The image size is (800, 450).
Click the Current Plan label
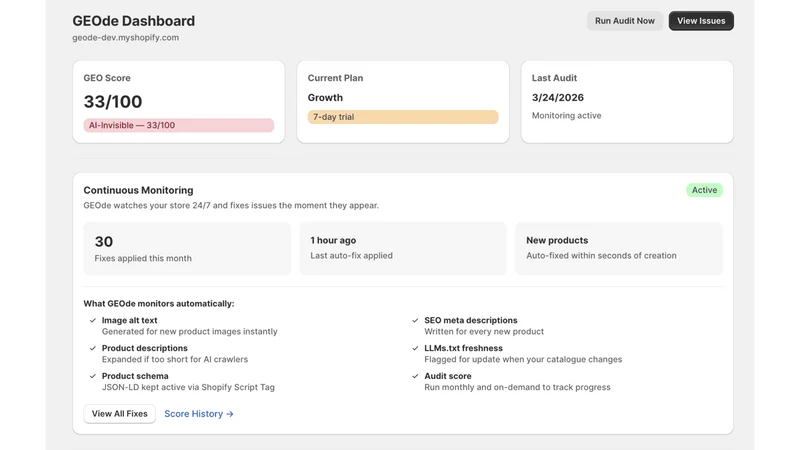tap(335, 78)
